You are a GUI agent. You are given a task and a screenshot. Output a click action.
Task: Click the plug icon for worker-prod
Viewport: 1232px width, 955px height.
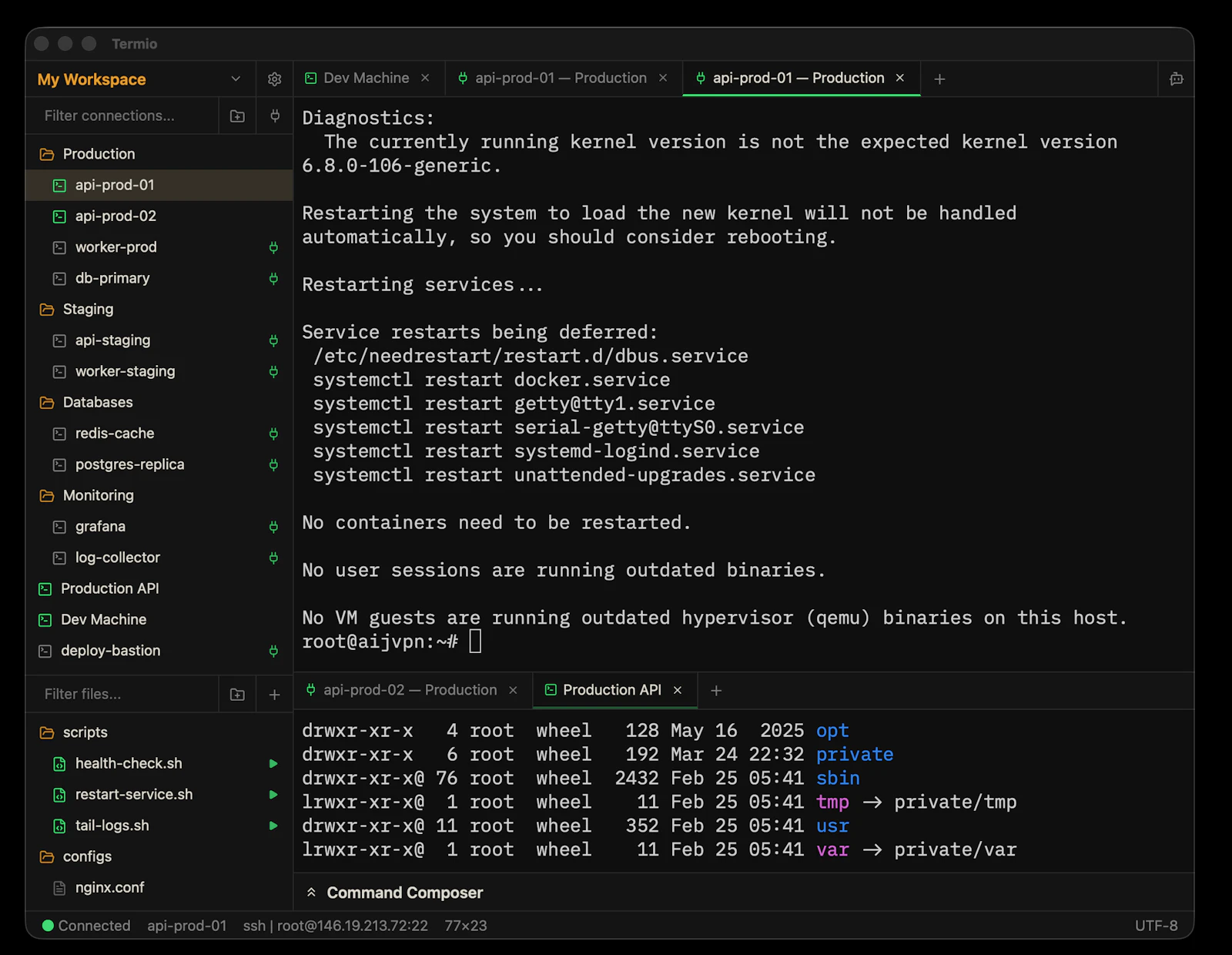pos(273,247)
